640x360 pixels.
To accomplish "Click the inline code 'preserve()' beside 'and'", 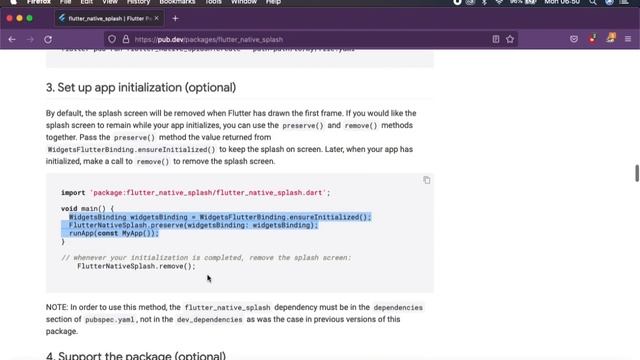I will (302, 126).
